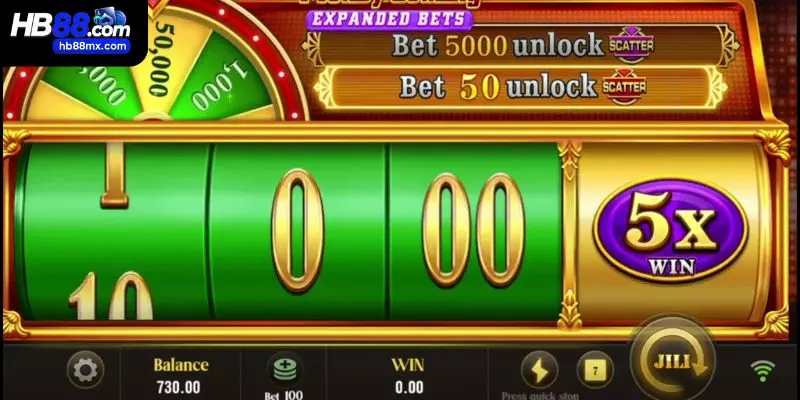Tap the Balance 730.00 display
Screen dimensions: 800x400
point(181,376)
